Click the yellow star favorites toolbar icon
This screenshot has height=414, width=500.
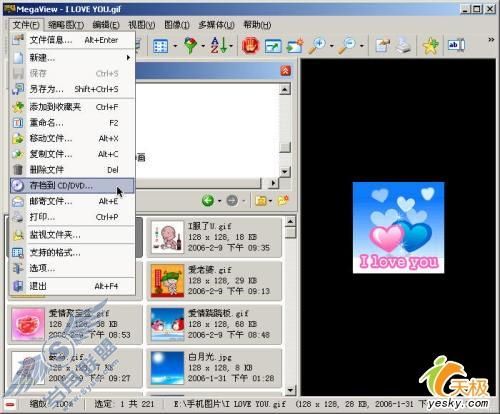[x=430, y=46]
